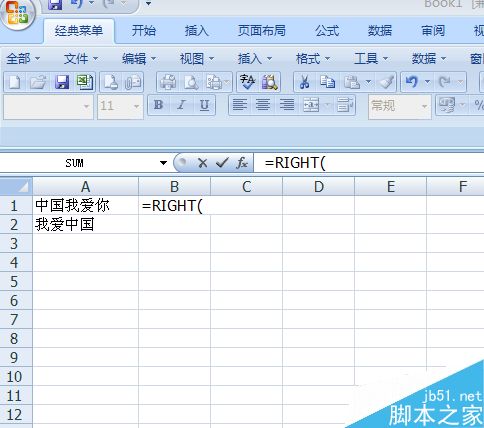This screenshot has width=484, height=428.
Task: Click the Office button logo
Action: pos(17,13)
